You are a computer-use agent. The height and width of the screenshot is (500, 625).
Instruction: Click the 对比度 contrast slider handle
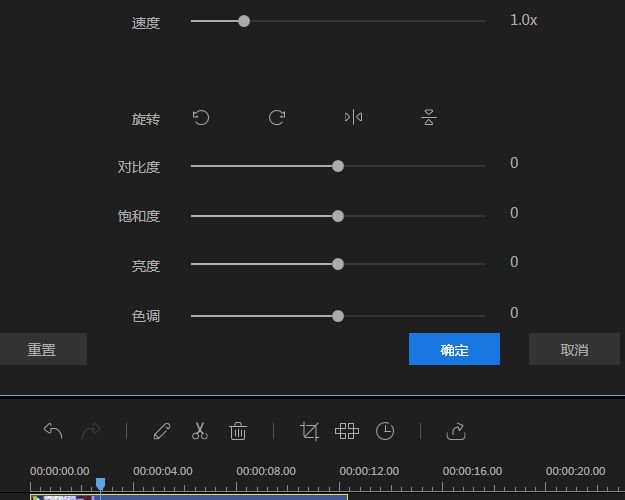coord(338,166)
